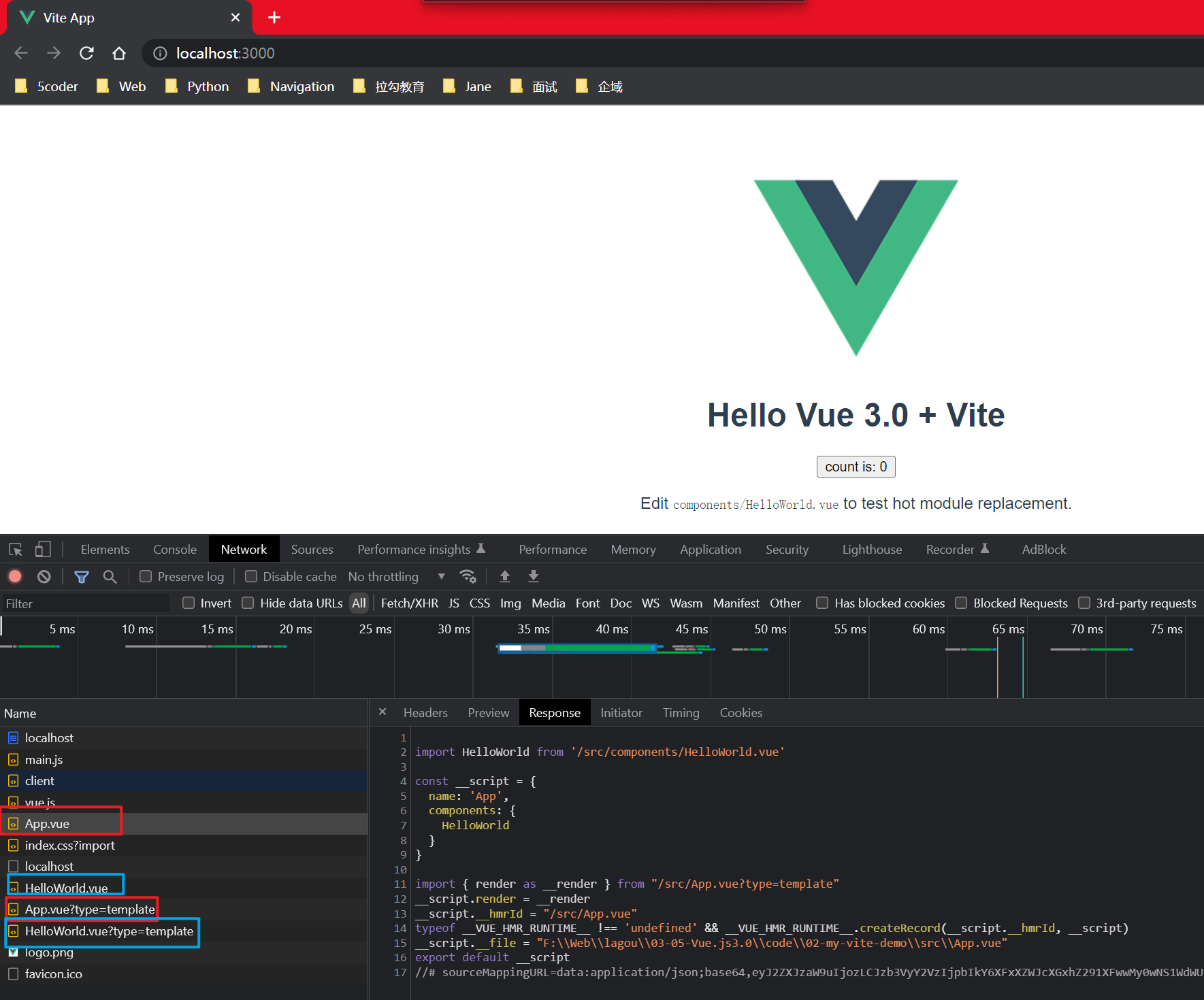Open the Python bookmarks folder
The height and width of the screenshot is (1000, 1204).
pyautogui.click(x=197, y=86)
